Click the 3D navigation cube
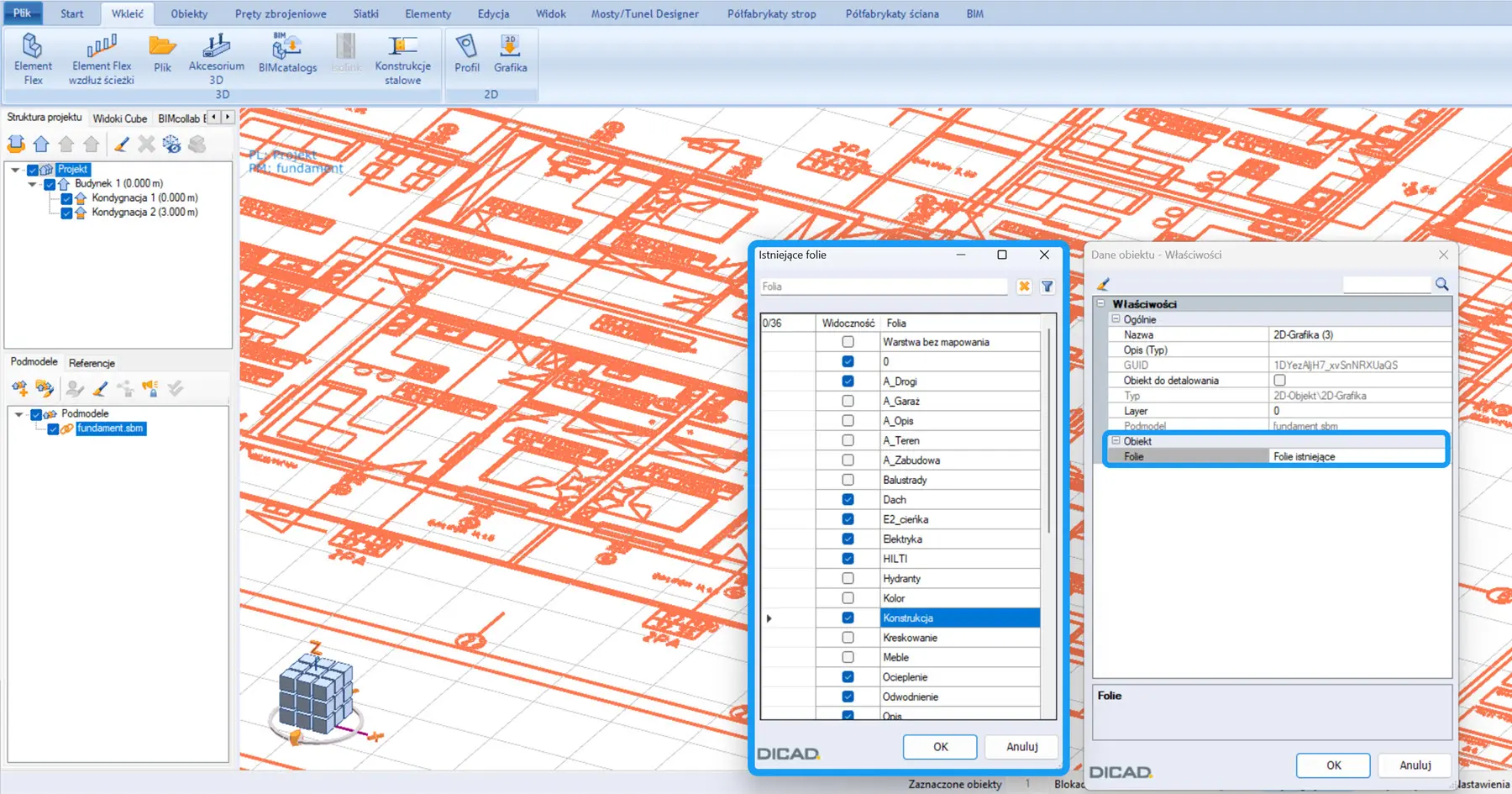1512x794 pixels. (x=316, y=692)
